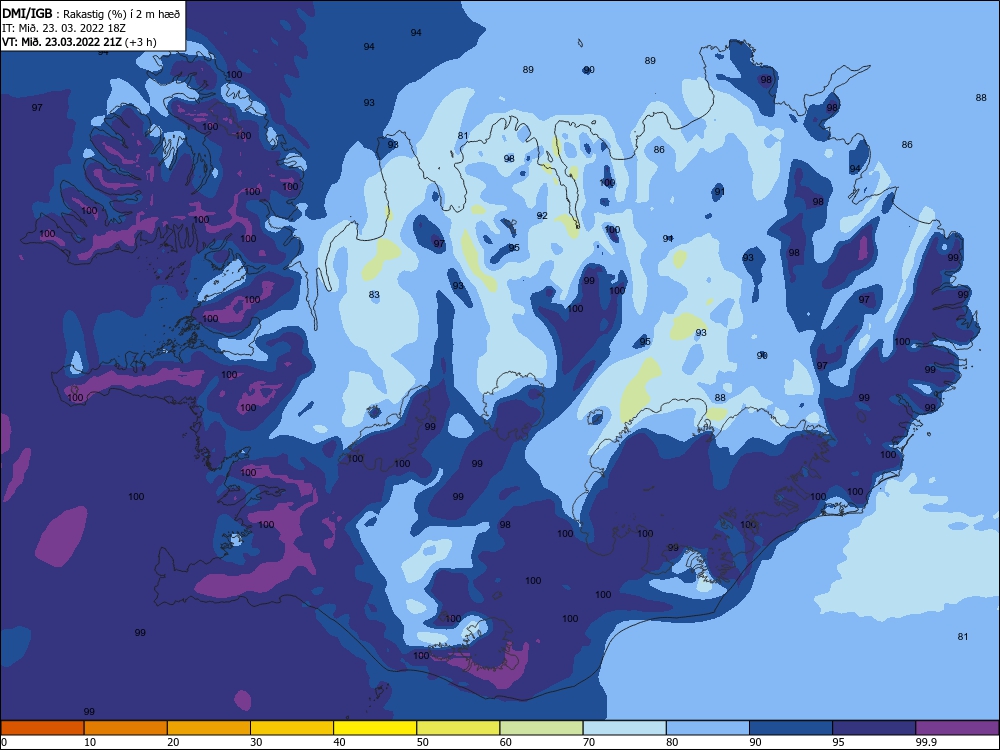The height and width of the screenshot is (750, 1000).
Task: Click the humidity value "83" on the map
Action: pos(374,295)
